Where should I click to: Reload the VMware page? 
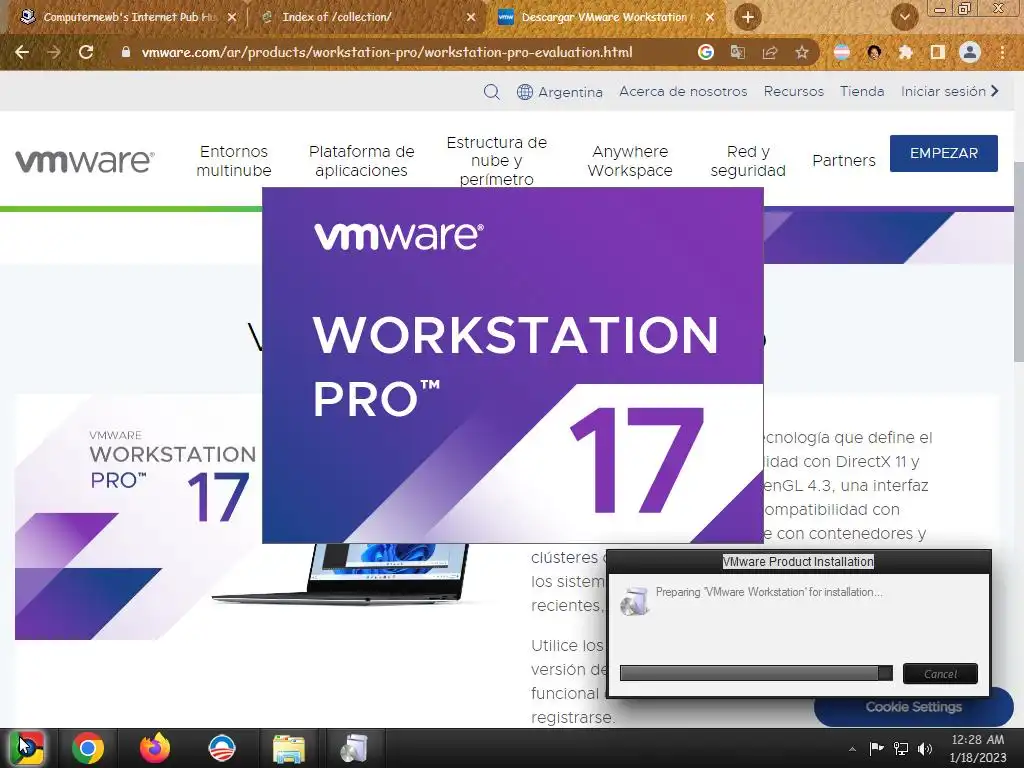pyautogui.click(x=86, y=52)
